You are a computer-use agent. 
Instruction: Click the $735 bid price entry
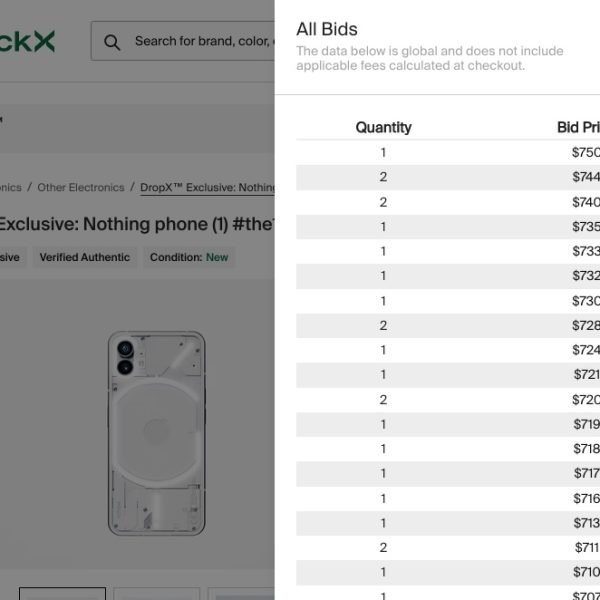tap(586, 227)
